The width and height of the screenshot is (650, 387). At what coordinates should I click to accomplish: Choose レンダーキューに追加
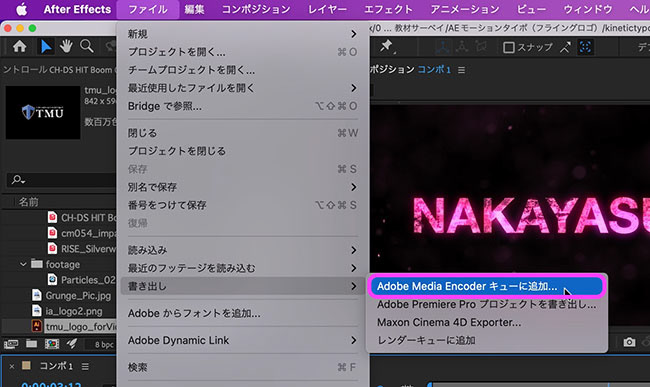click(487, 340)
